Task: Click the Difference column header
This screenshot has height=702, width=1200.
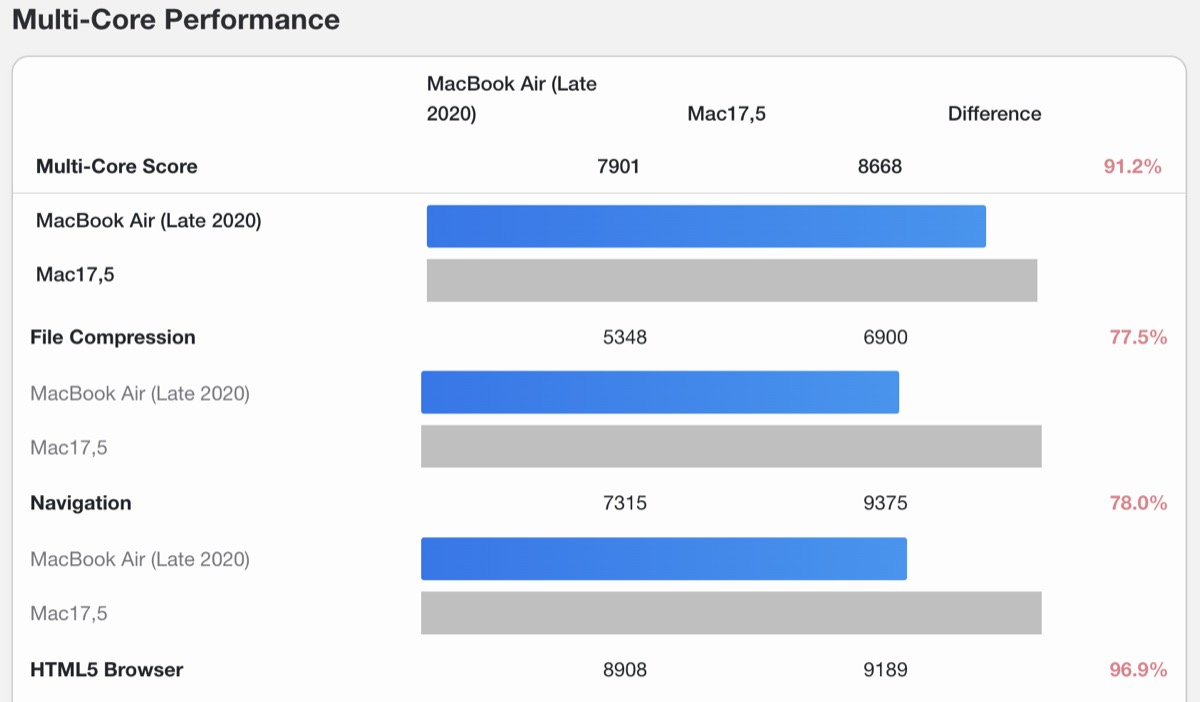Action: 994,114
